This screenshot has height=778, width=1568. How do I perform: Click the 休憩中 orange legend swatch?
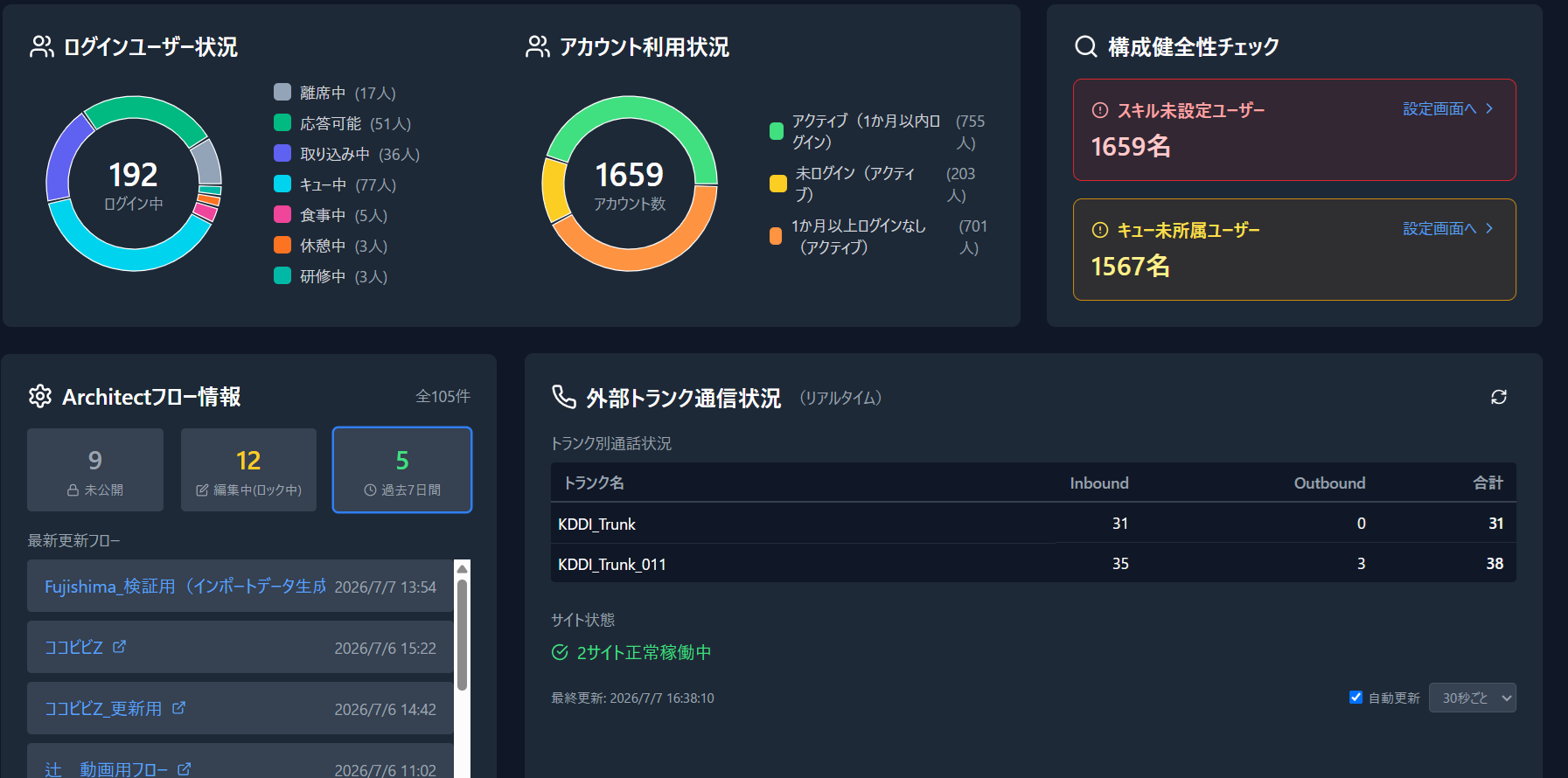[x=282, y=245]
